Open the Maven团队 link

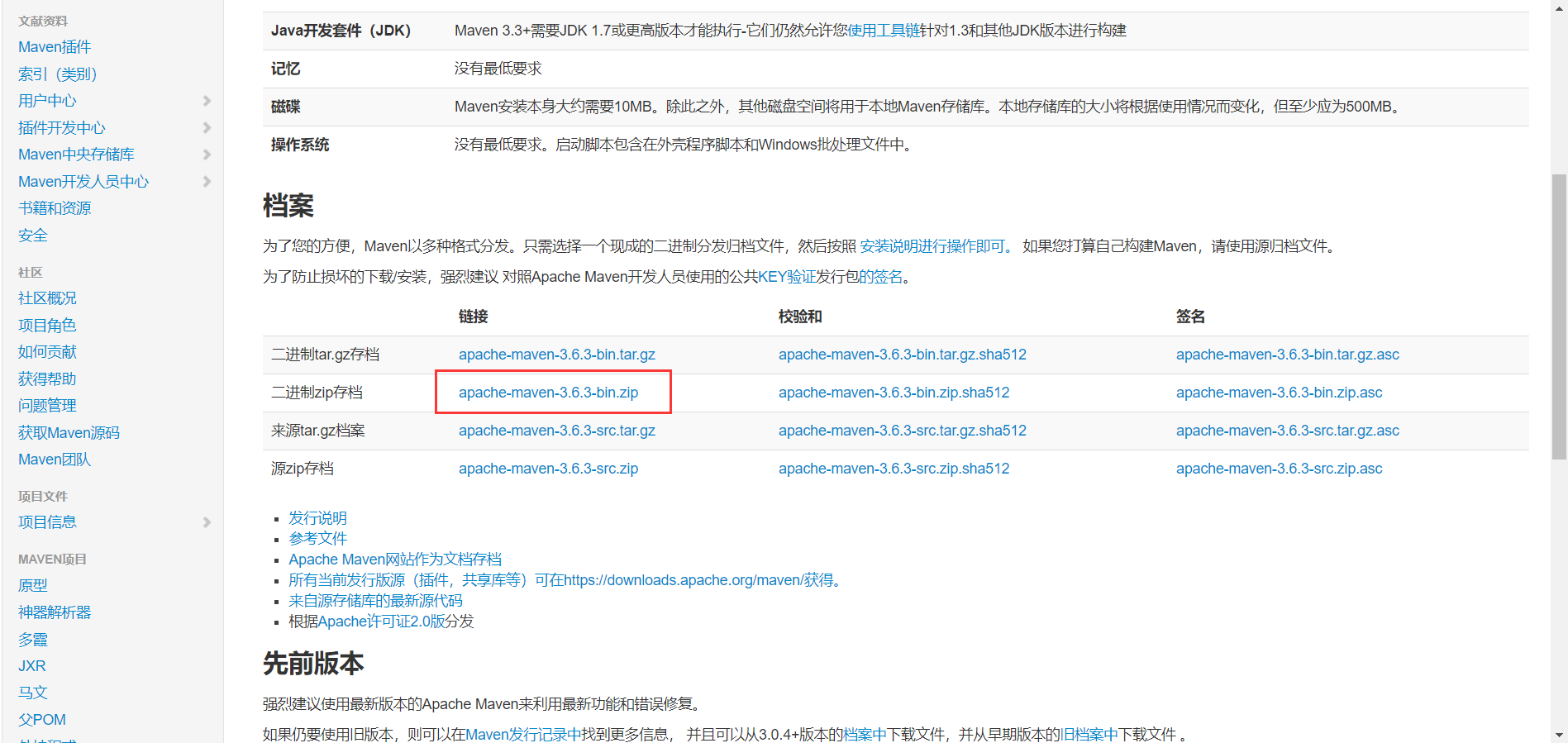55,460
